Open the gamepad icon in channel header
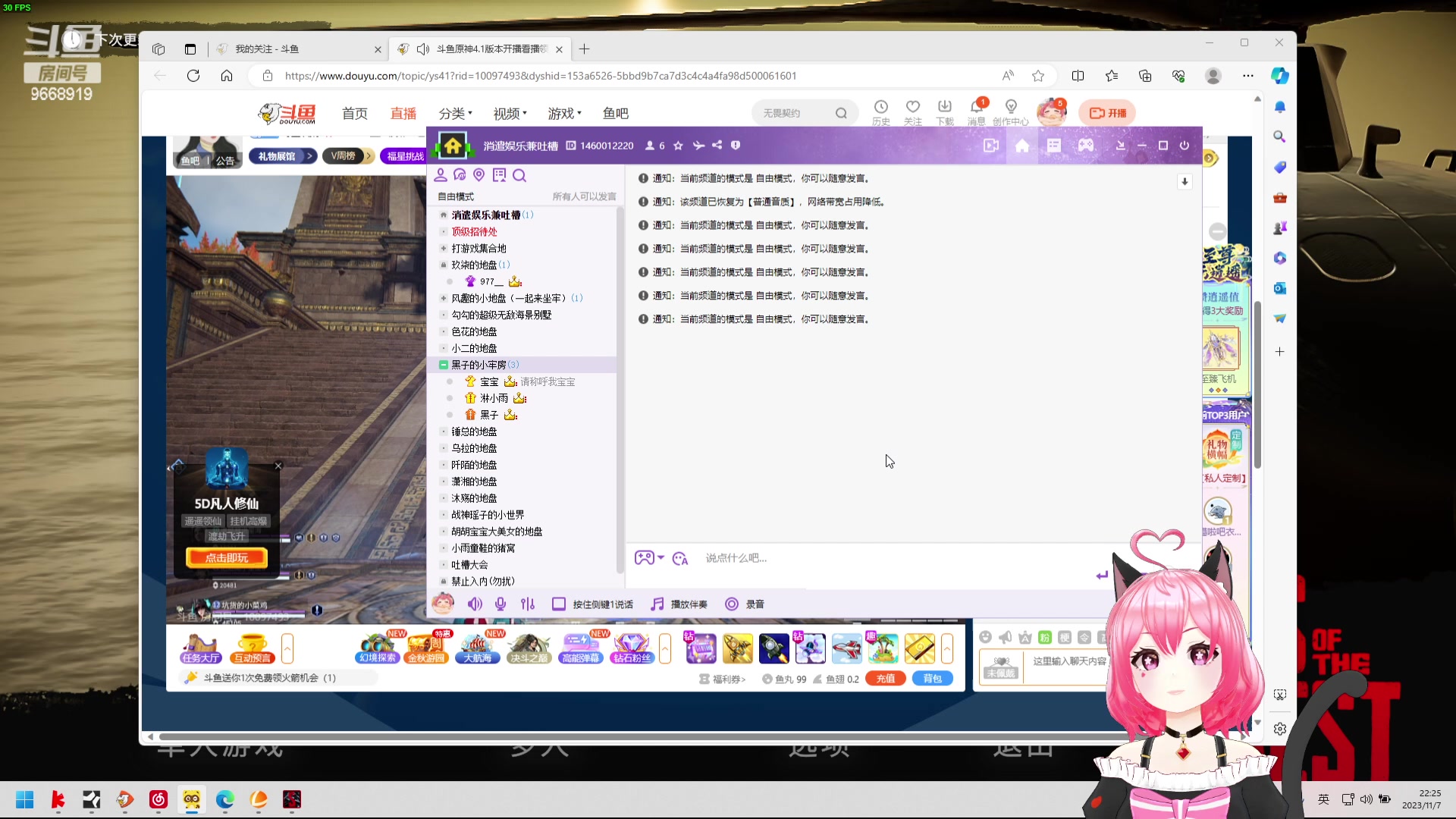 click(x=1086, y=146)
